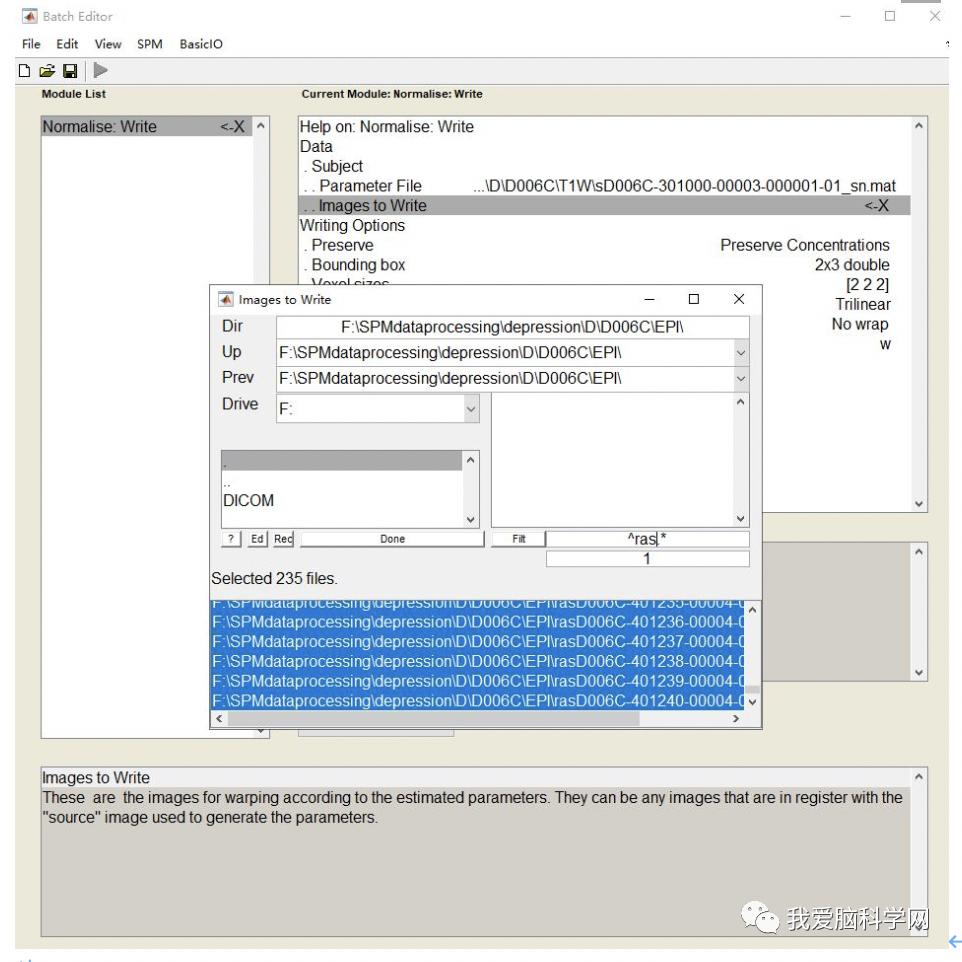Viewport: 962px width, 962px height.
Task: Maximize the Images to Write dialog
Action: tap(694, 299)
